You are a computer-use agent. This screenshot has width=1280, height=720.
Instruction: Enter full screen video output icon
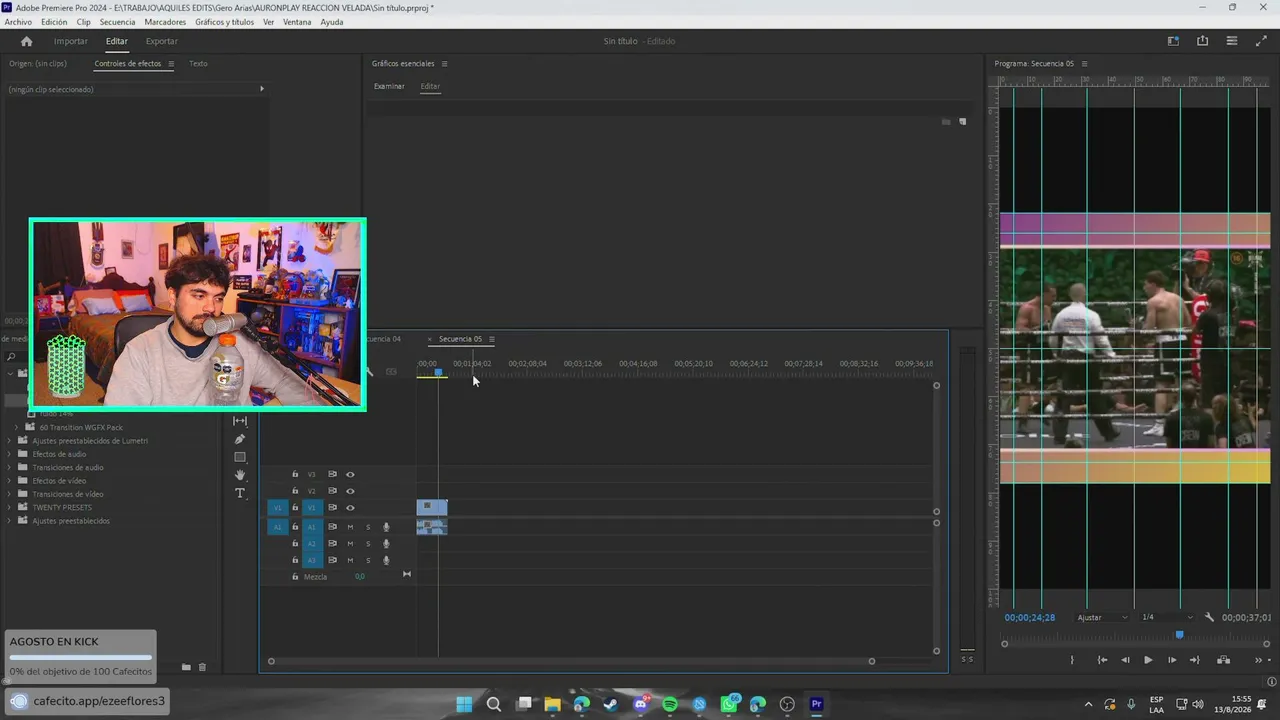(x=1261, y=41)
